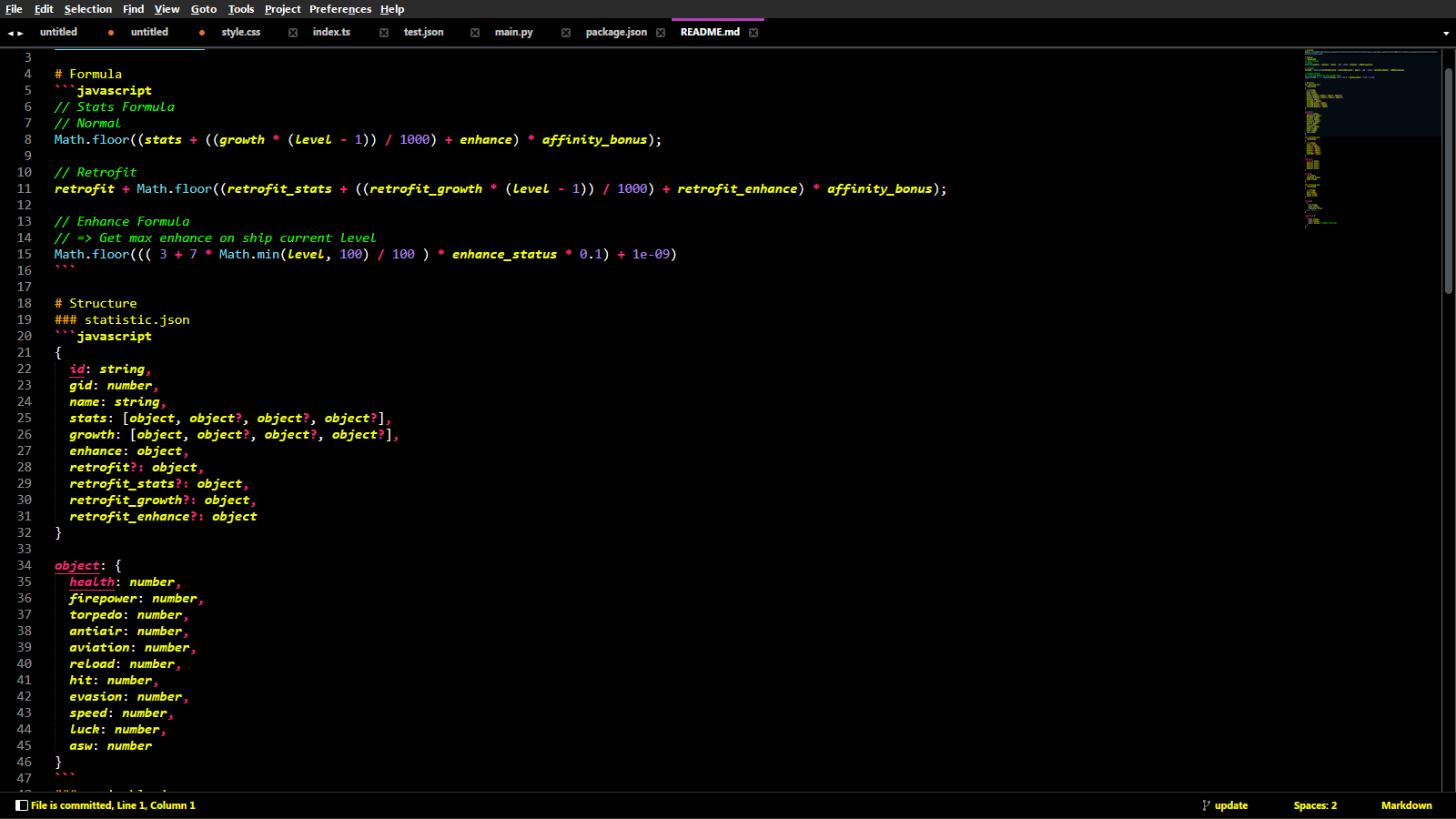Click the 'aviation: number,' line
The image size is (1456, 819).
(x=133, y=647)
